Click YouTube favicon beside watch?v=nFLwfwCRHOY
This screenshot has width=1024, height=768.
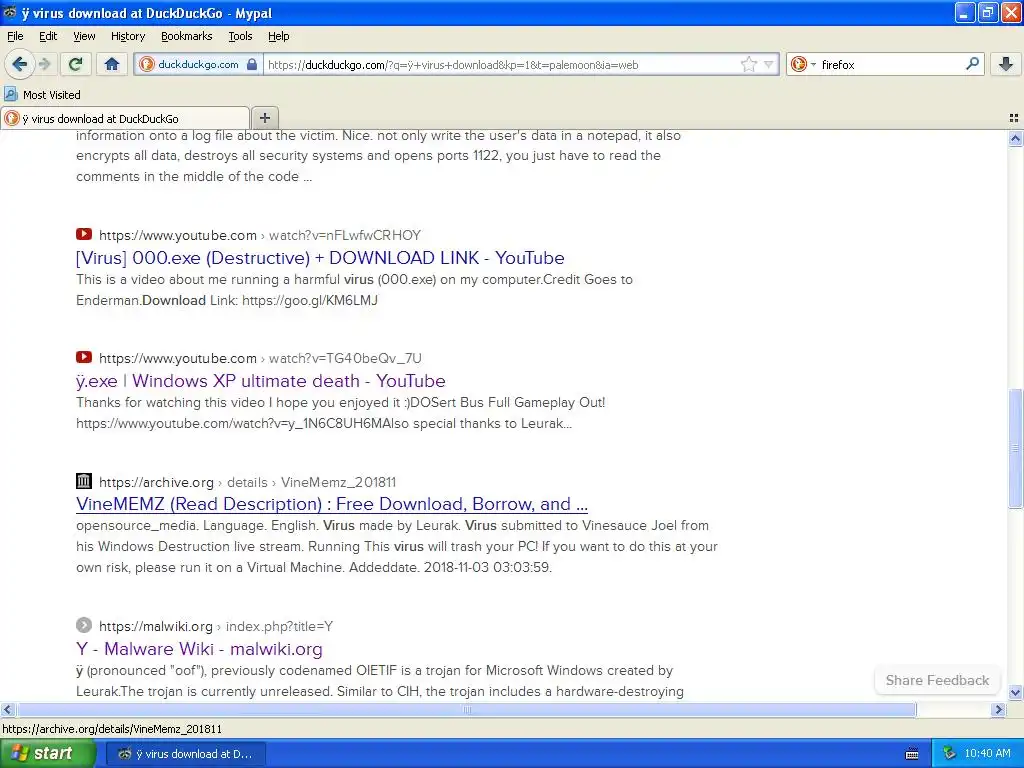click(x=84, y=234)
